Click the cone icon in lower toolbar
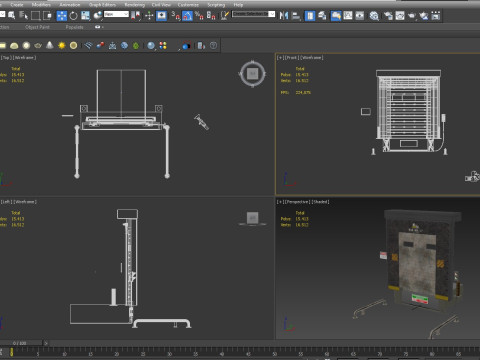Image resolution: width=480 pixels, height=360 pixels. pos(50,45)
